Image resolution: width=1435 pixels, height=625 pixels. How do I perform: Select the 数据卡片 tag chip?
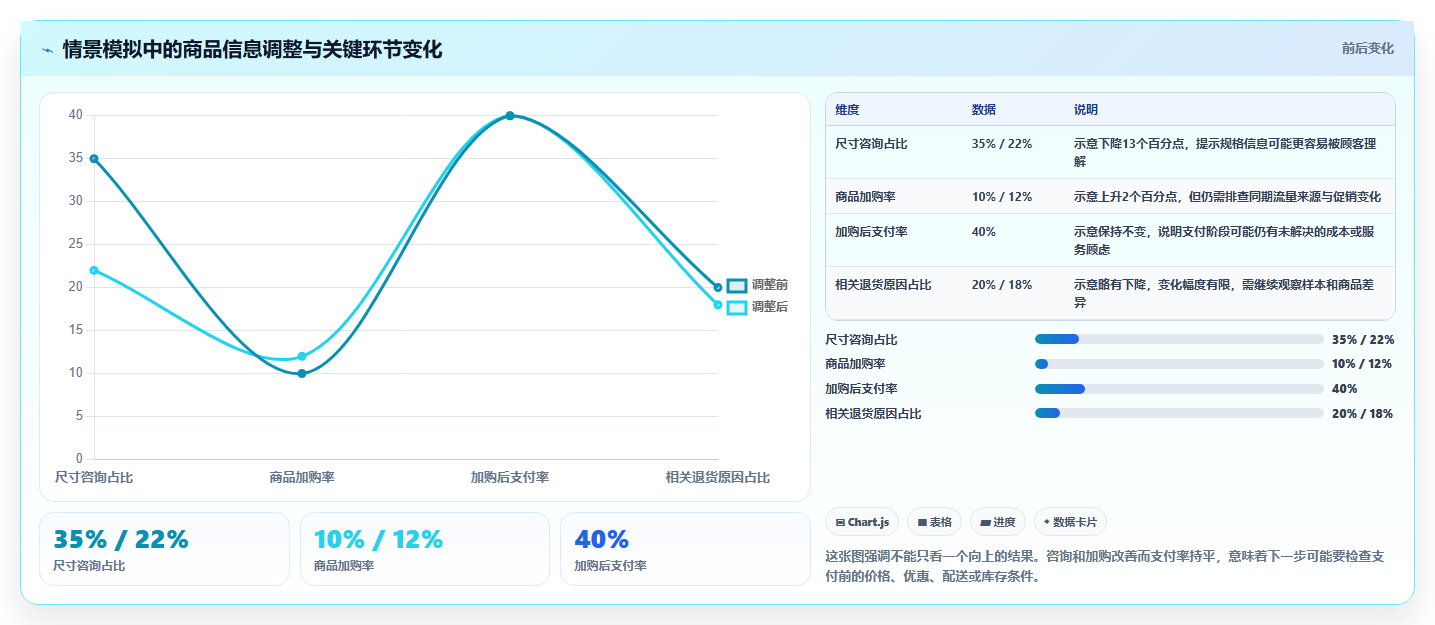[x=1070, y=522]
